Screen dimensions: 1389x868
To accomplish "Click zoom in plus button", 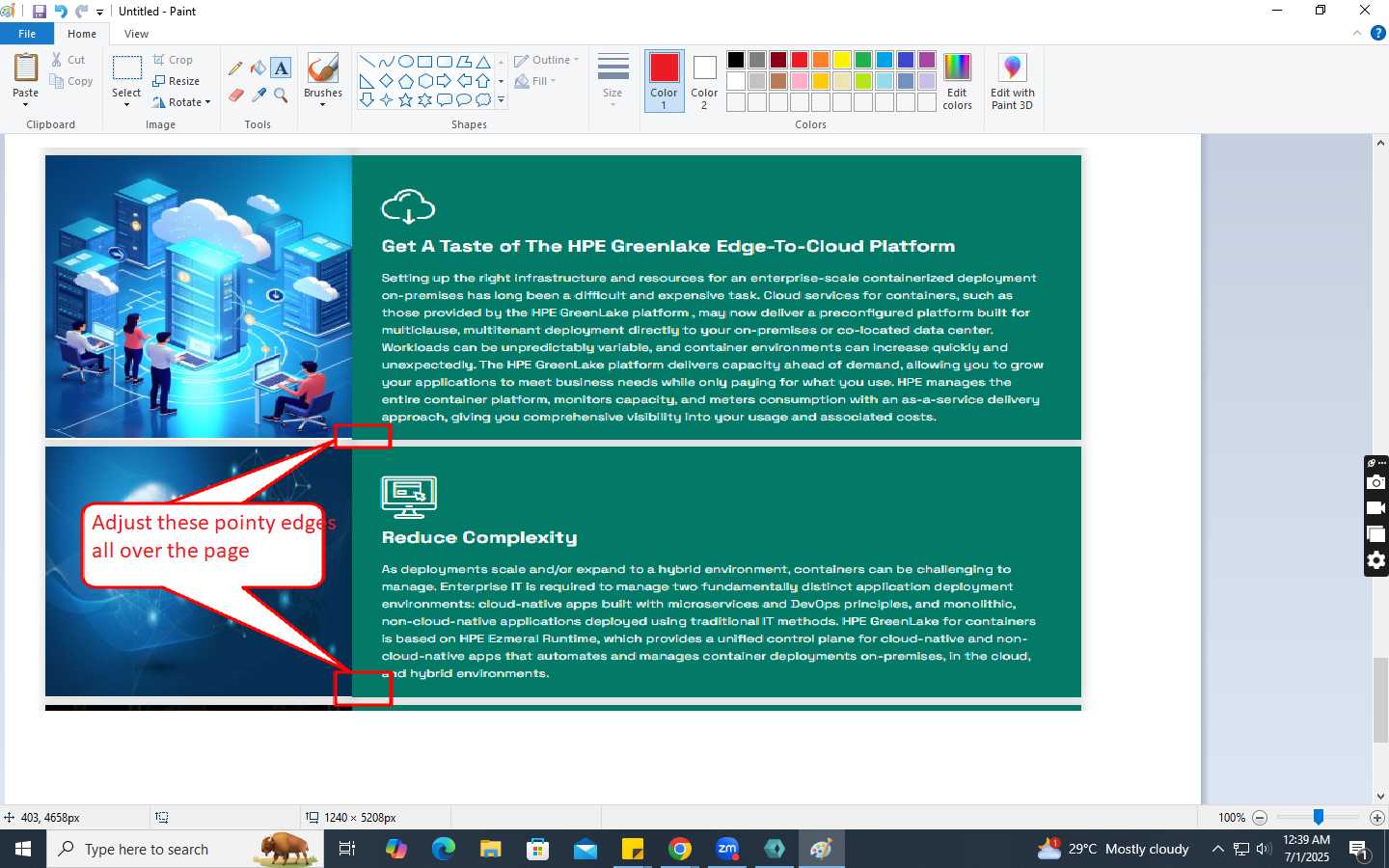I will pos(1377,817).
